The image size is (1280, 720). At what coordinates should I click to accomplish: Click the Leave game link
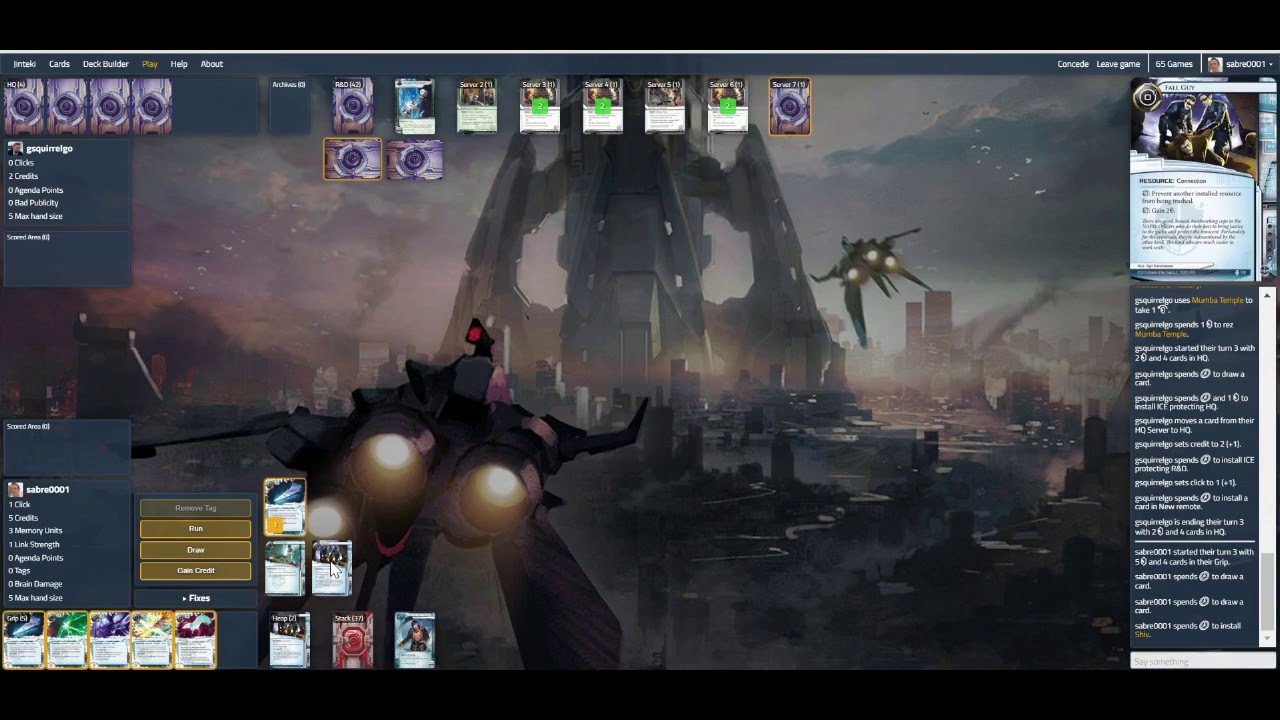pyautogui.click(x=1118, y=64)
